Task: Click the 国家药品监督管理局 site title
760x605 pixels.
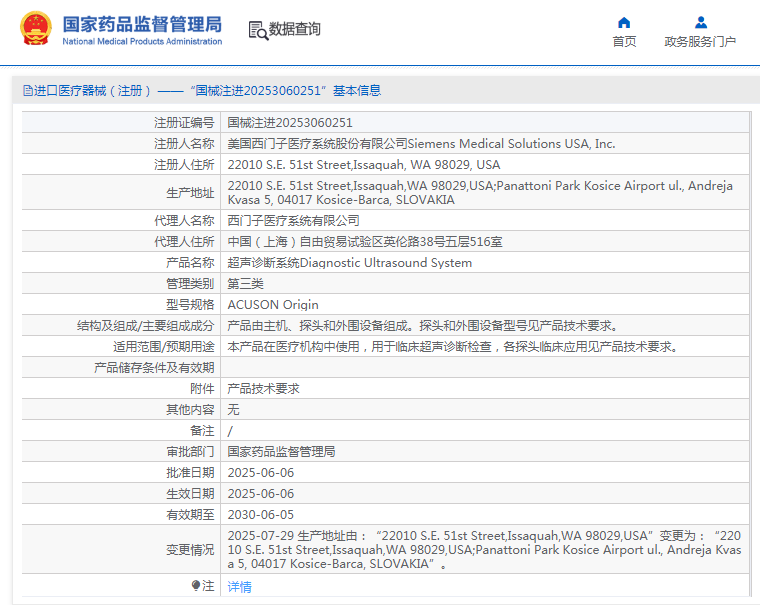Action: [142, 24]
